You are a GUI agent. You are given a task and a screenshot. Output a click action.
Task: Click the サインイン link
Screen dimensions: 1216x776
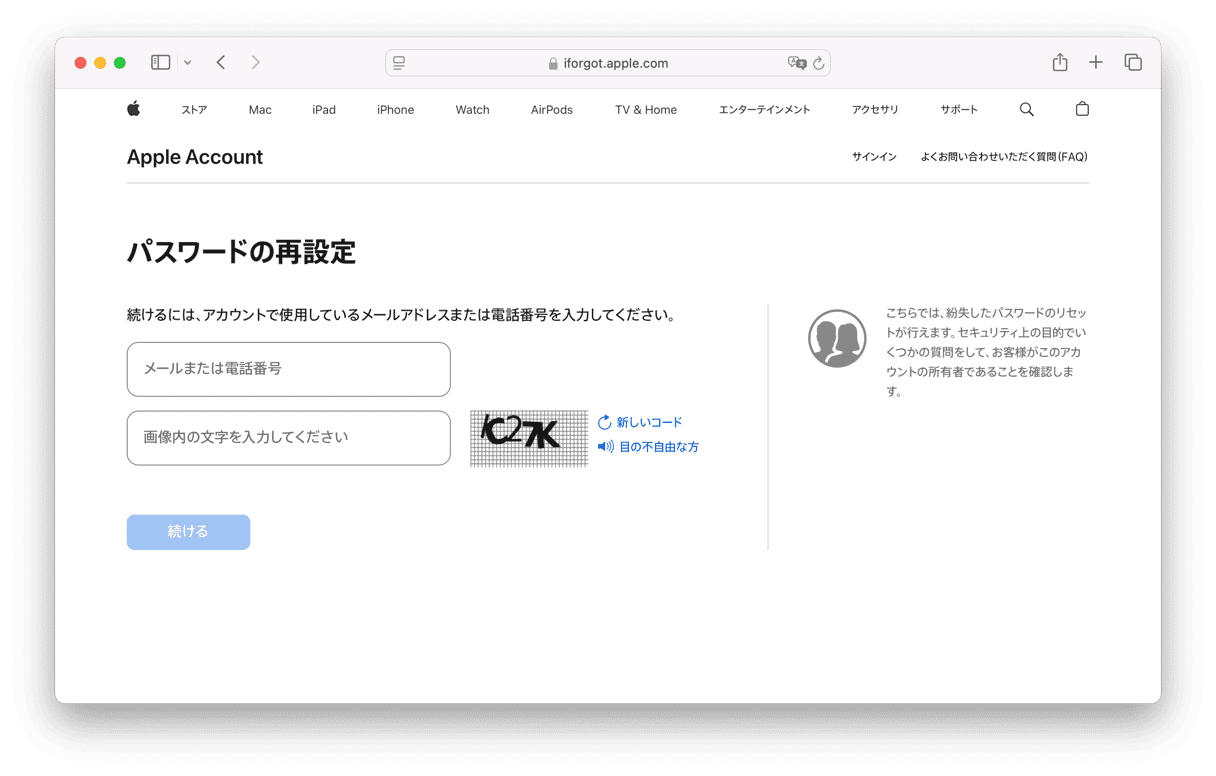click(x=874, y=157)
